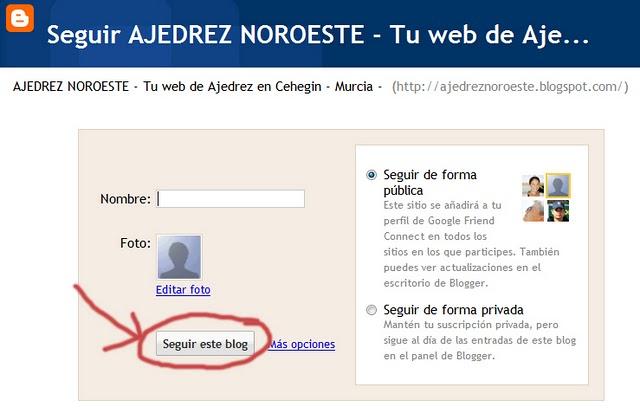
Task: Click the hand-shaped follower avatar thumbnail
Action: (533, 211)
